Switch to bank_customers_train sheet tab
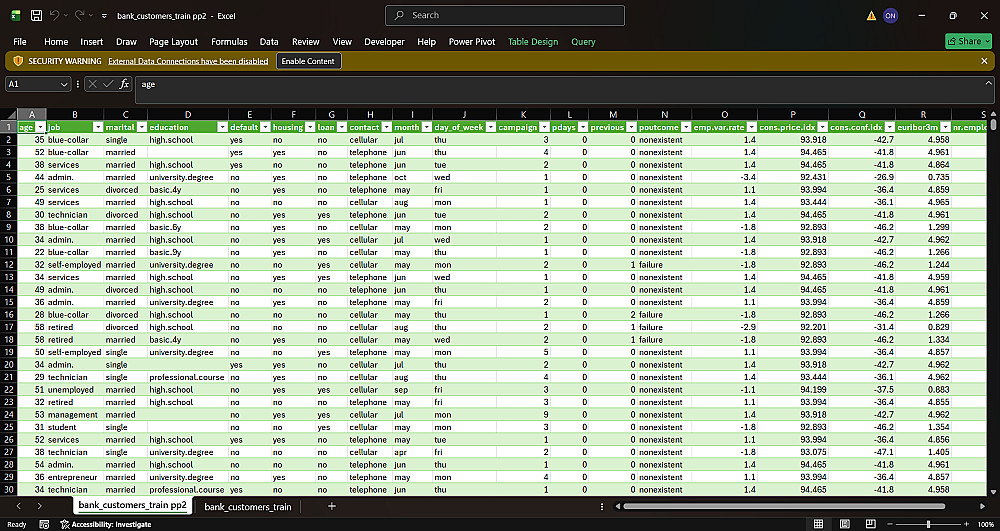 tap(247, 507)
